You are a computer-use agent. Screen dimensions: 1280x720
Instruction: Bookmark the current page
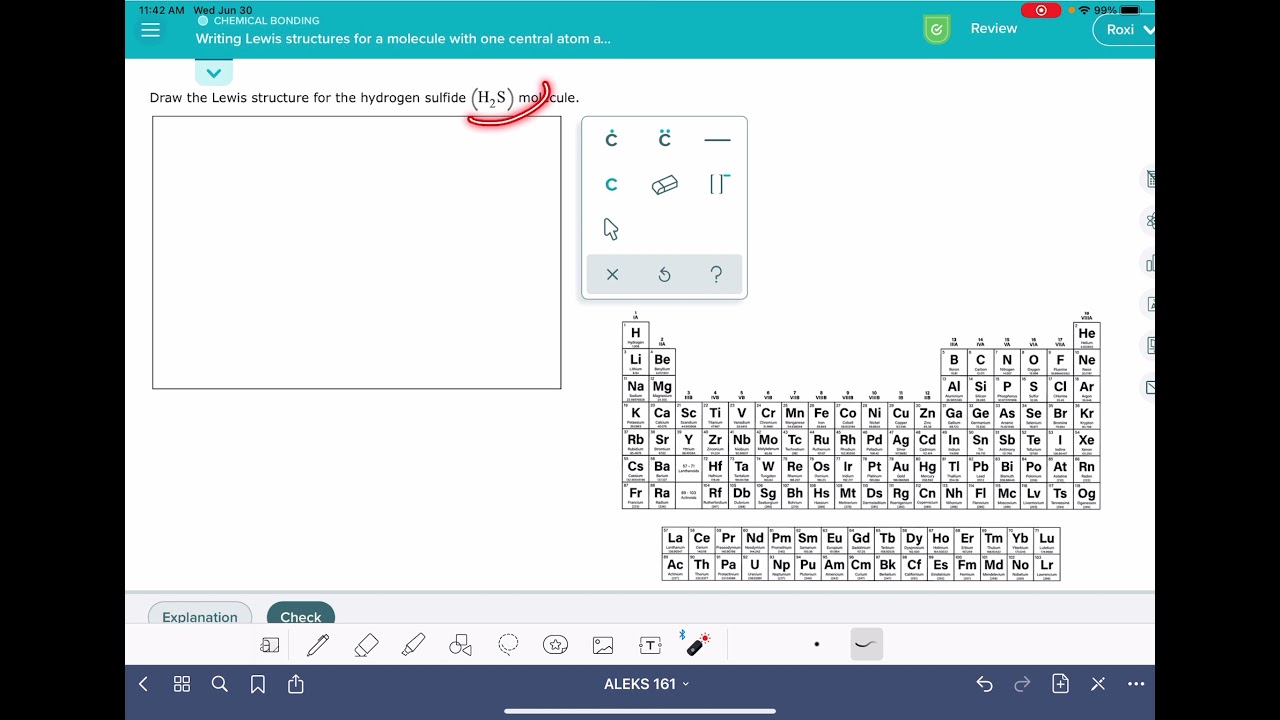coord(258,684)
